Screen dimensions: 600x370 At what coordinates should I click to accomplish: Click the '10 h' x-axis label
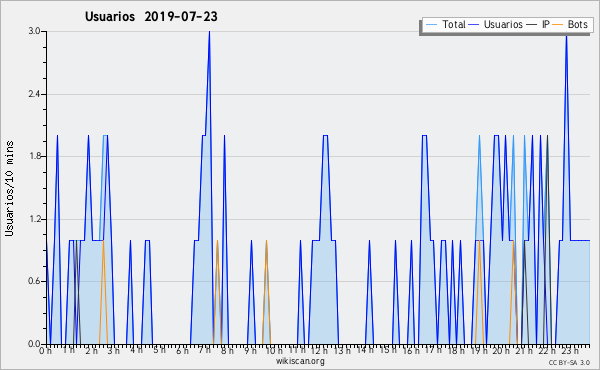(273, 350)
